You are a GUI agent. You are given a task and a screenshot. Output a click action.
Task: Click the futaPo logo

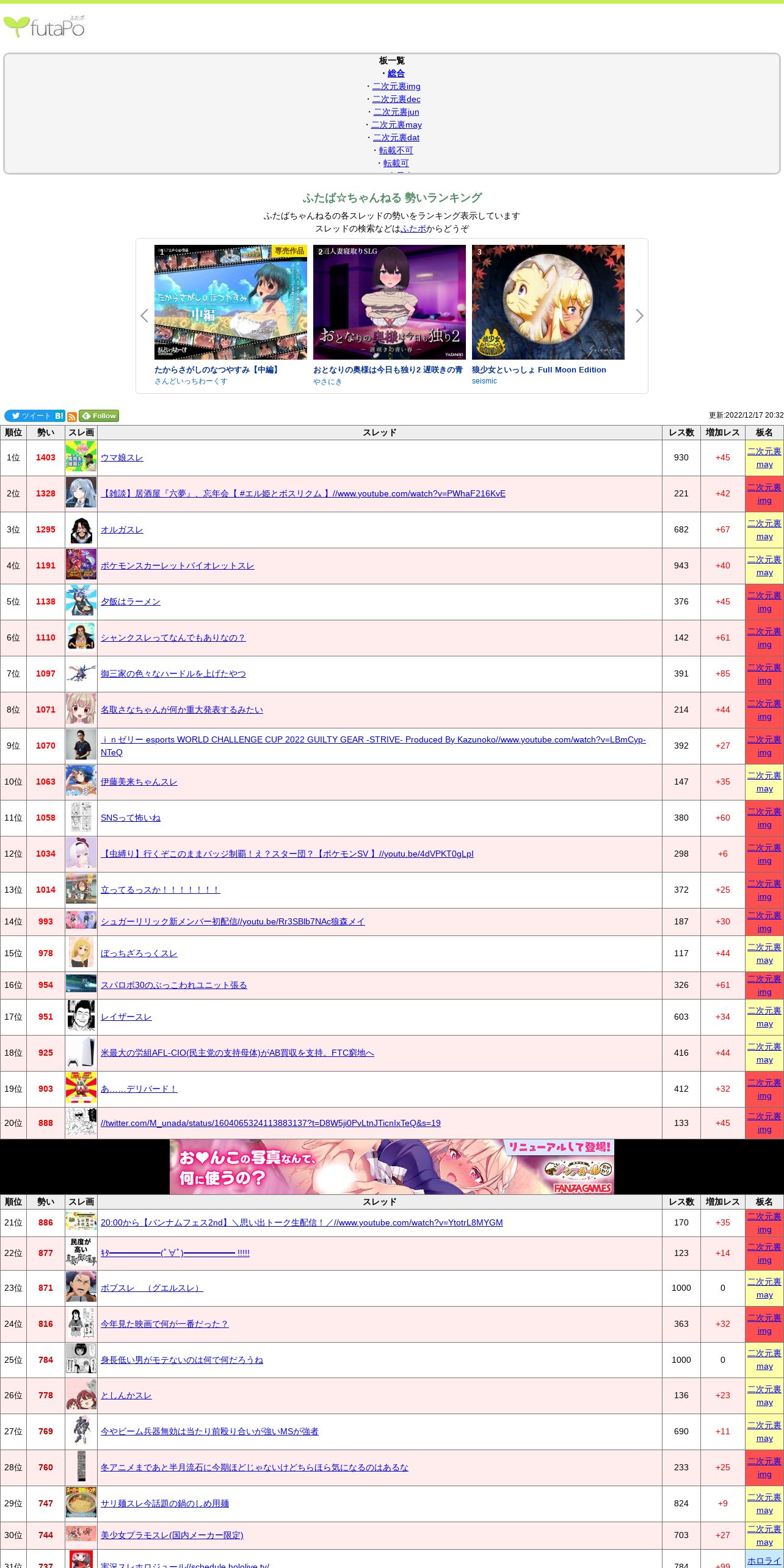click(44, 26)
